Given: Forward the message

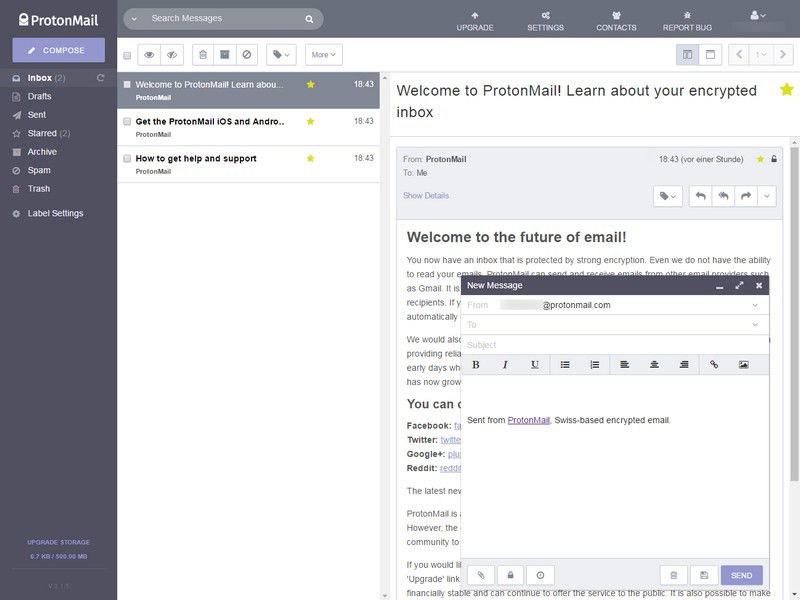Looking at the screenshot, I should tap(745, 196).
